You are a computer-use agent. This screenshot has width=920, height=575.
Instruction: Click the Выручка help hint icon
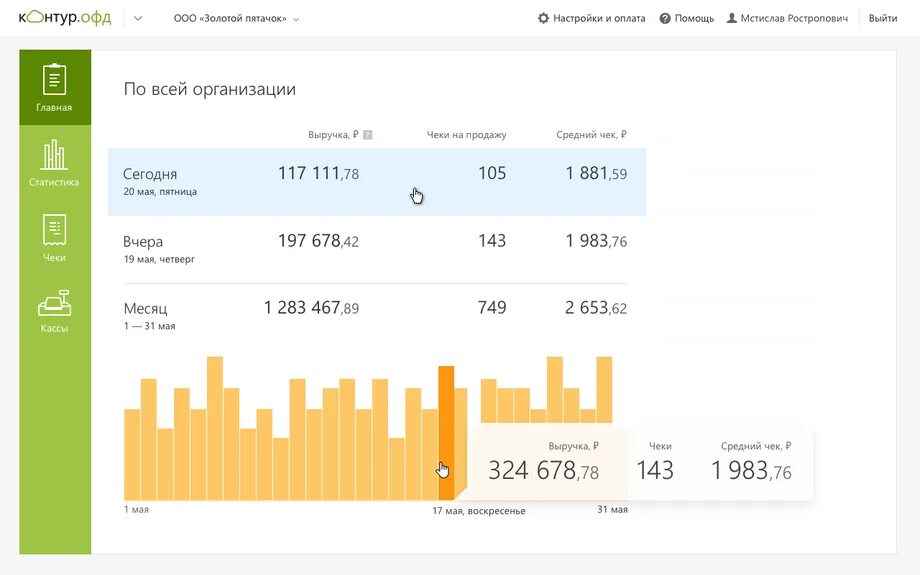(x=367, y=135)
